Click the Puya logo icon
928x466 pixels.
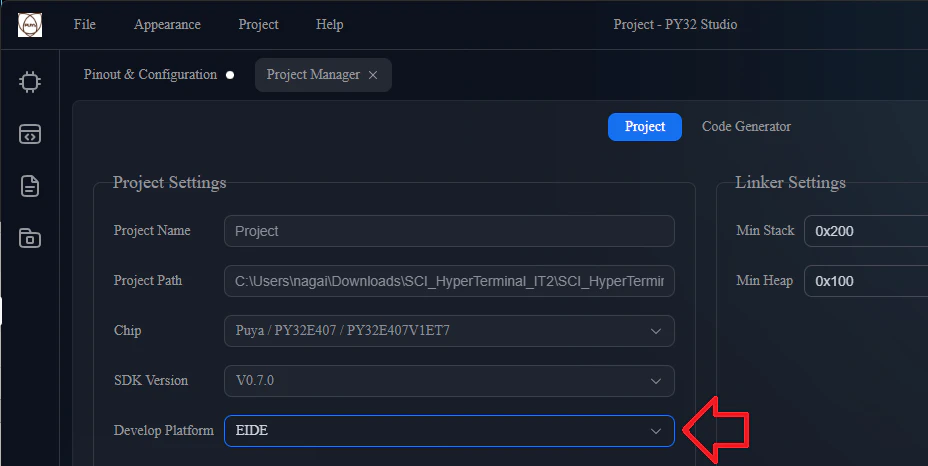click(30, 25)
